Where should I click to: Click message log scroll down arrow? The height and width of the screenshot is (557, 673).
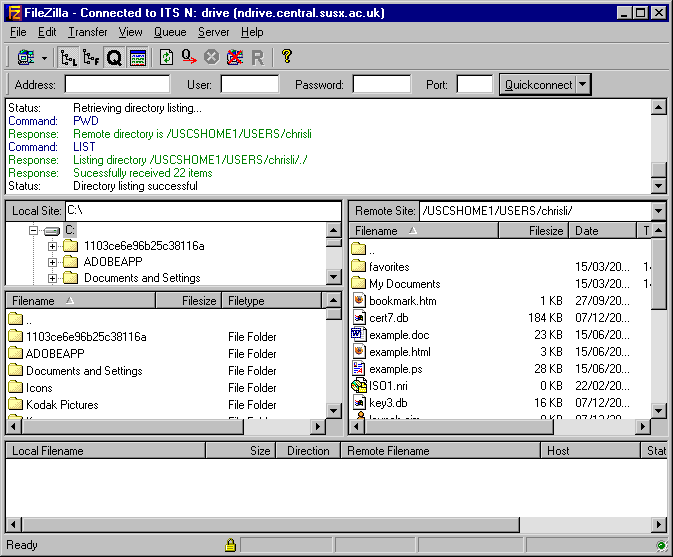[658, 186]
